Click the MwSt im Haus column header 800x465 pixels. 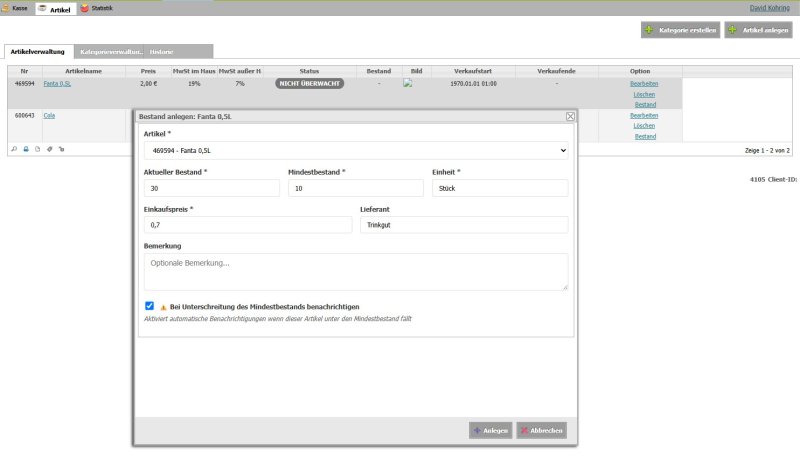coord(194,71)
